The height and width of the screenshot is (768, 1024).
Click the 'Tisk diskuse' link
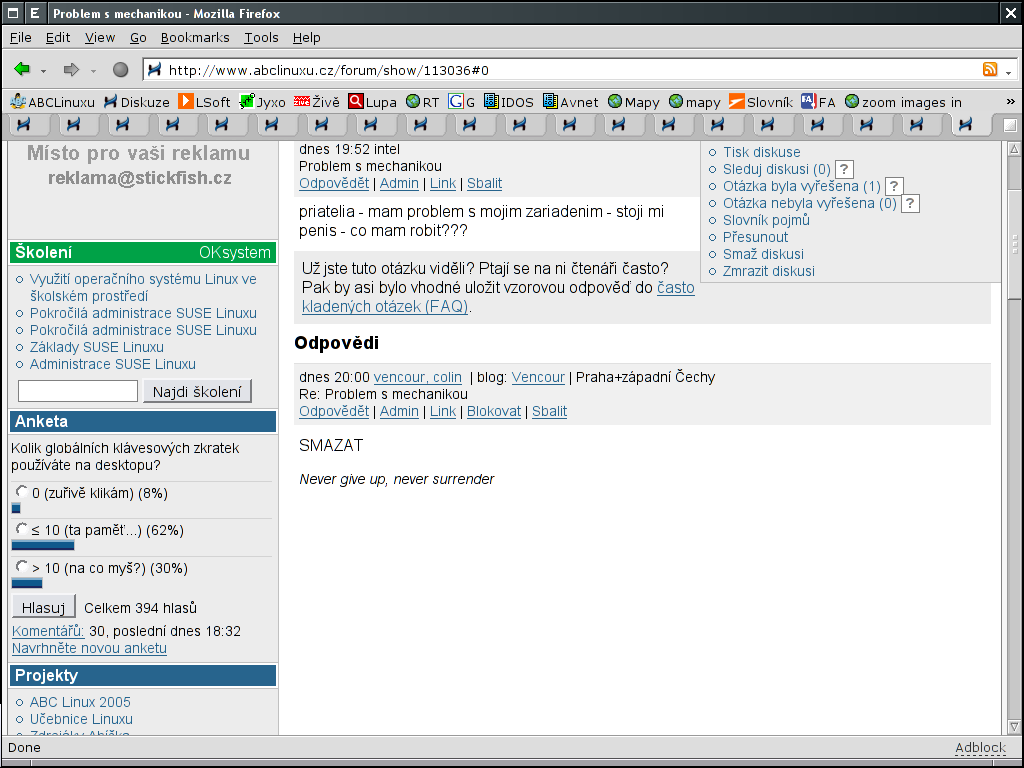click(761, 152)
